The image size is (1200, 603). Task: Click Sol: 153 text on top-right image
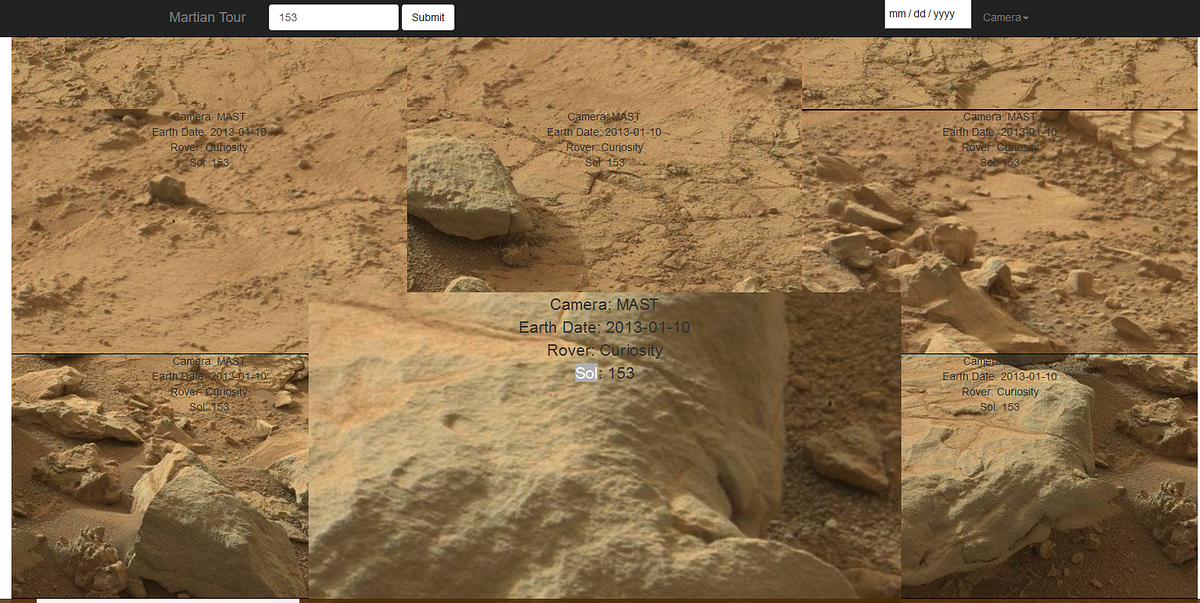[1002, 162]
